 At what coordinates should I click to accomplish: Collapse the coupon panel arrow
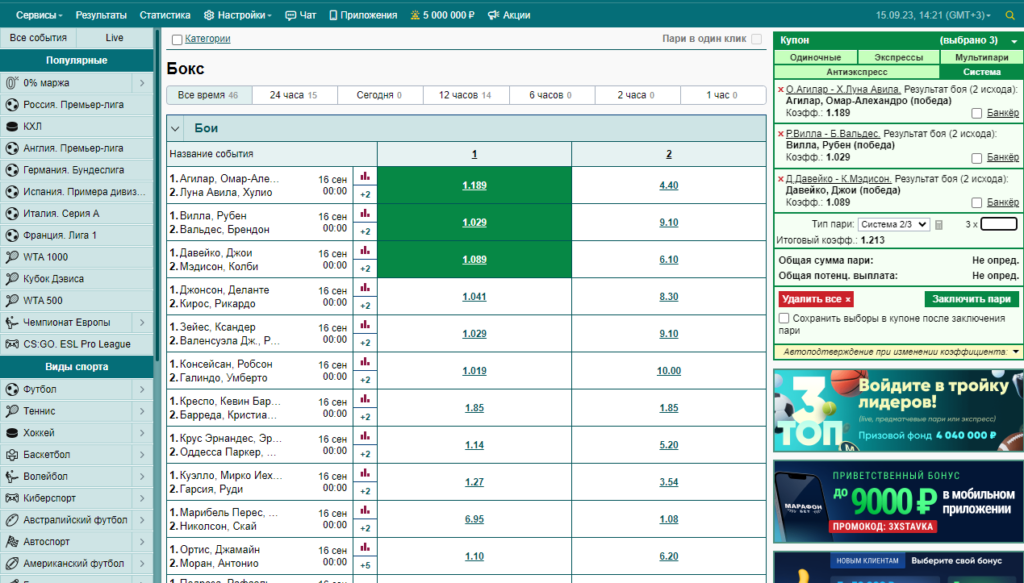coord(1014,41)
